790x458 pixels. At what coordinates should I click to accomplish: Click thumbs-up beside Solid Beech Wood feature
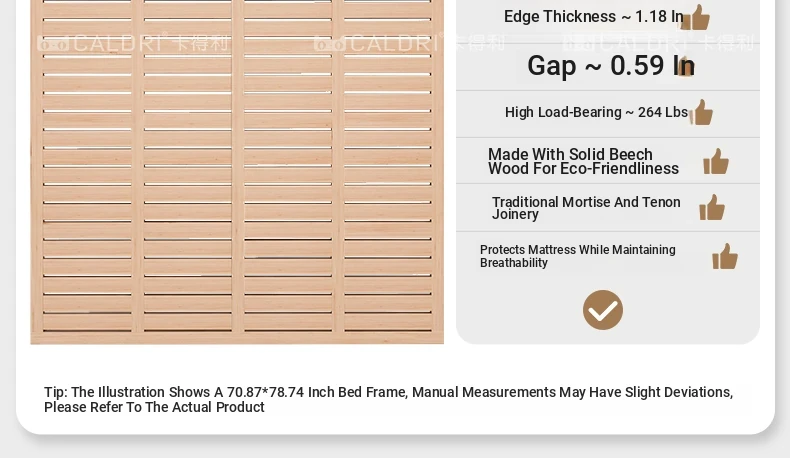pyautogui.click(x=716, y=162)
